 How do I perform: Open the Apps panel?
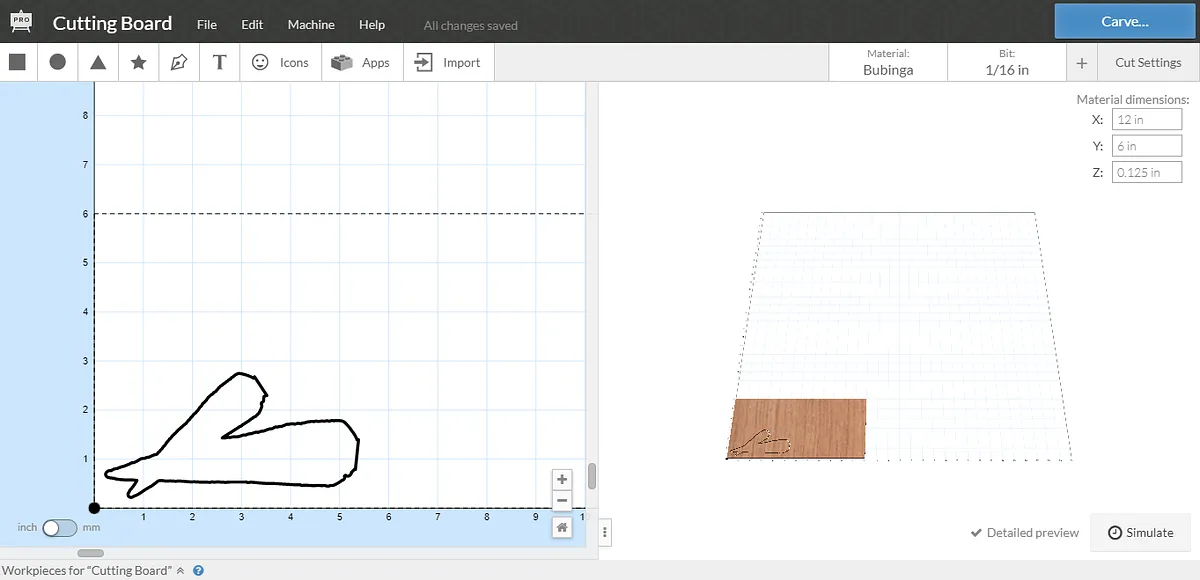[361, 62]
